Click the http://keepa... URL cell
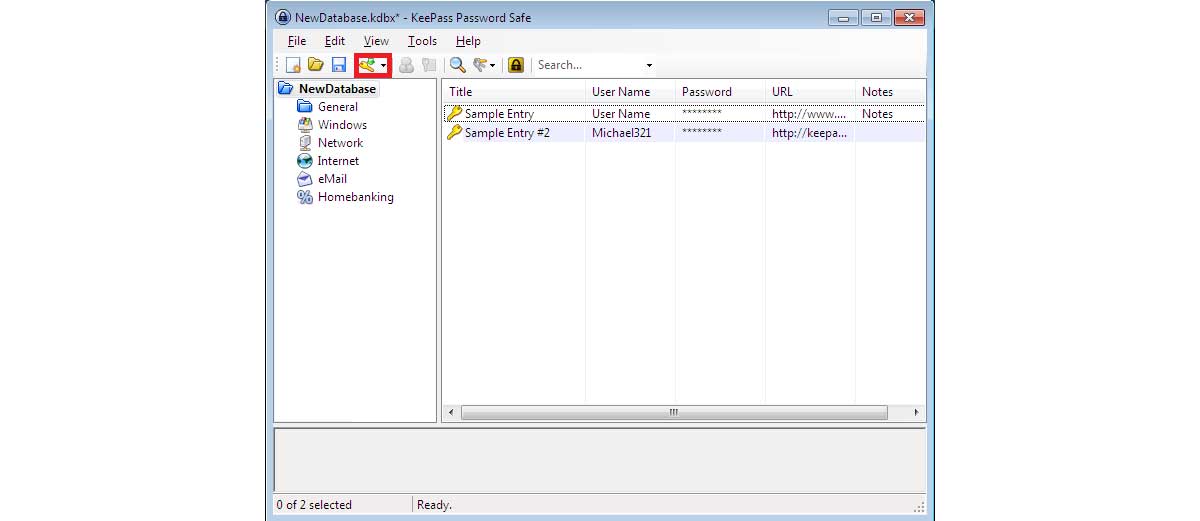This screenshot has height=521, width=1200. (x=809, y=133)
